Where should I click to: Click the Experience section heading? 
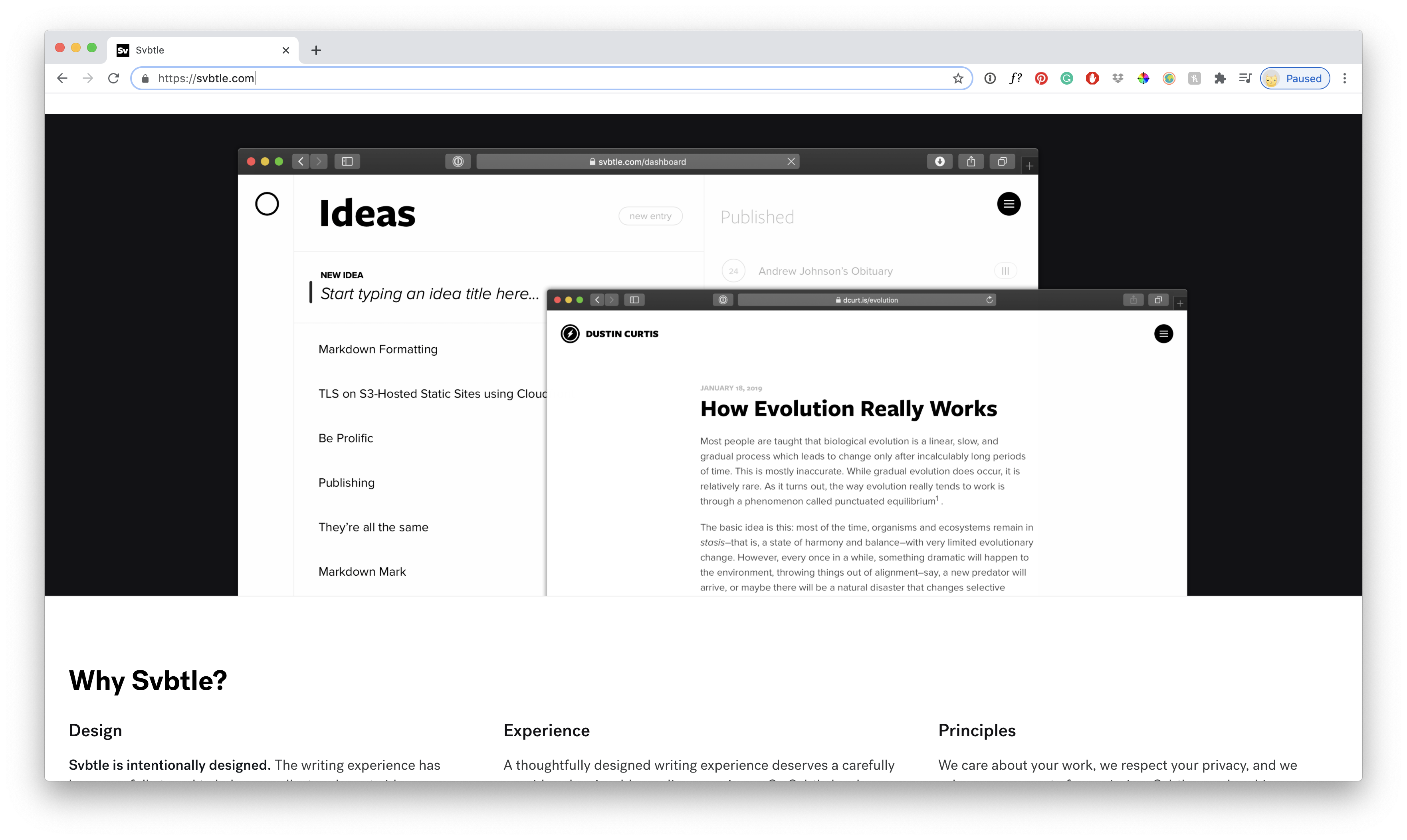(546, 731)
